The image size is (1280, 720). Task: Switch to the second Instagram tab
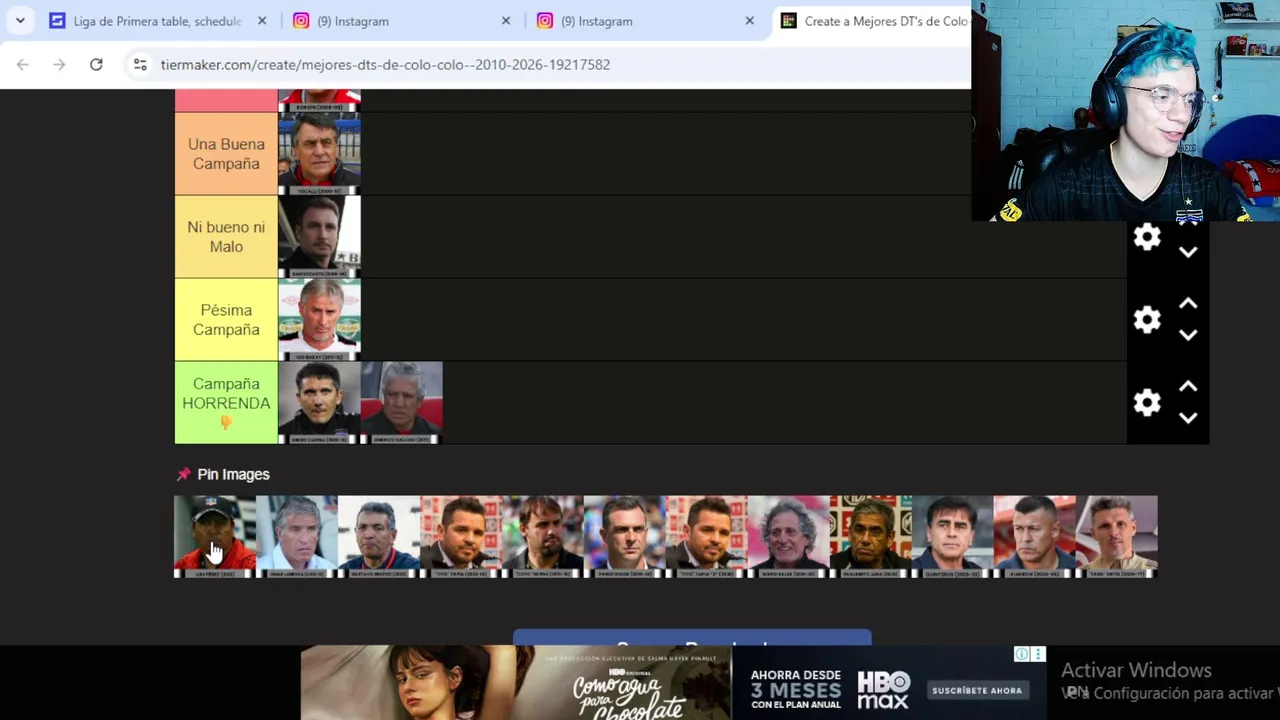[646, 21]
